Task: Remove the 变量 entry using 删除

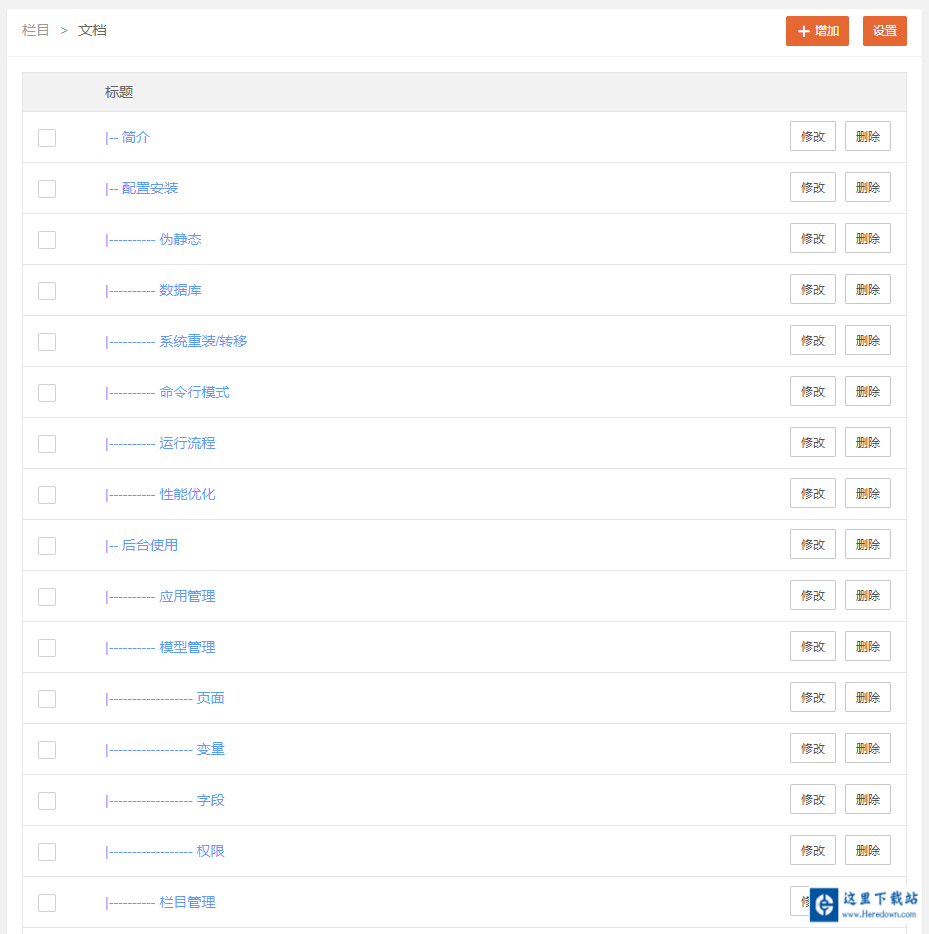Action: pyautogui.click(x=867, y=748)
